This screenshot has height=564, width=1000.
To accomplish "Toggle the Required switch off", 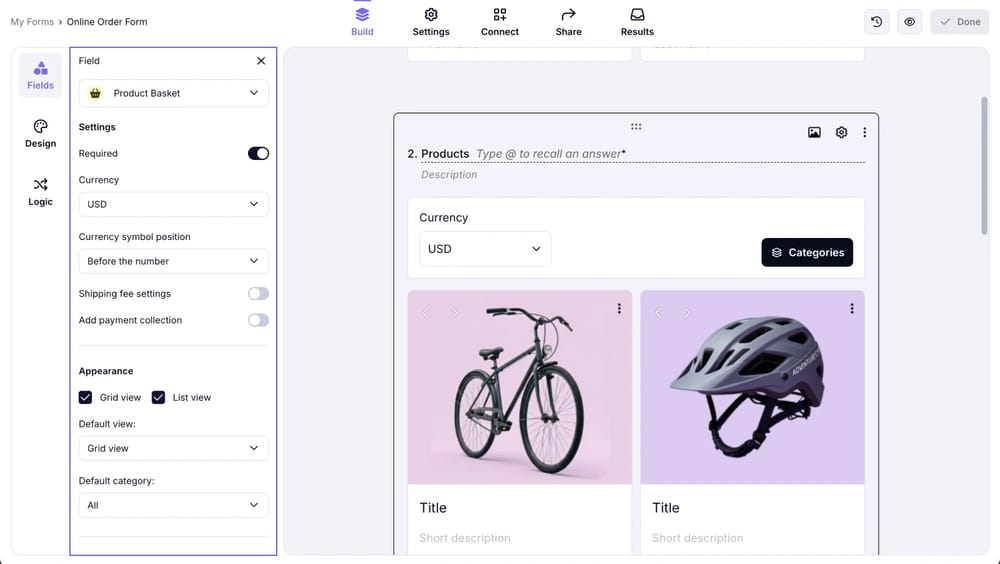I will (x=258, y=153).
